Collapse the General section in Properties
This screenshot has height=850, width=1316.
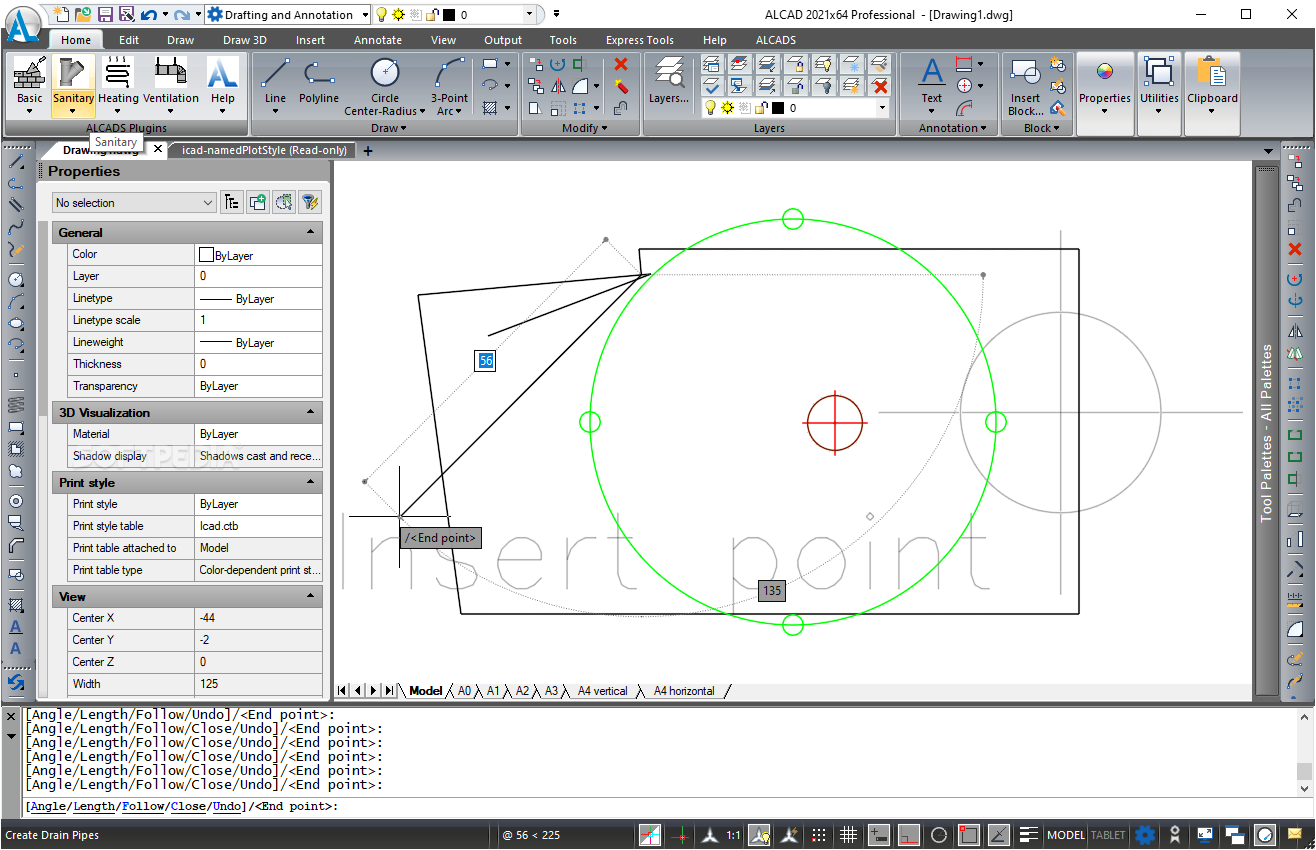point(311,232)
